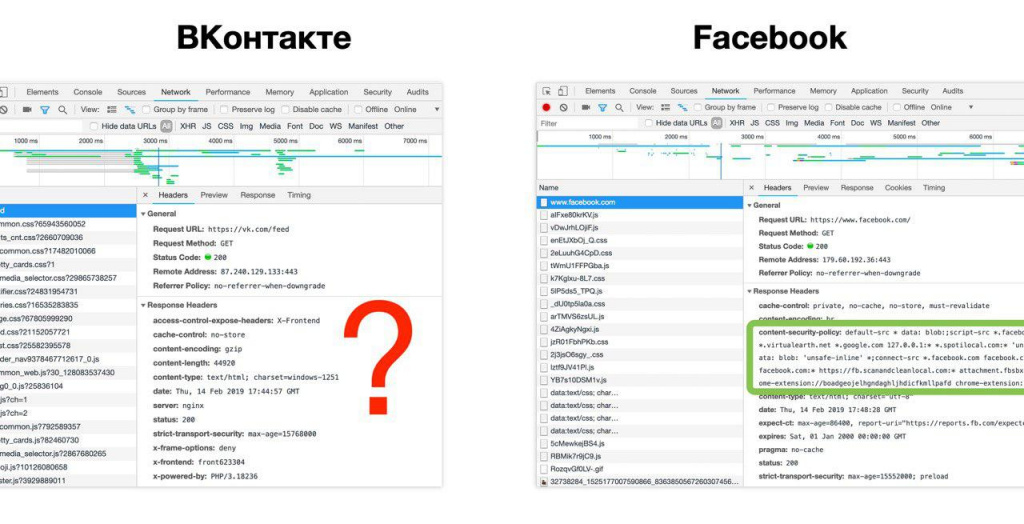Switch to large request rows view in Facebook DevTools

pos(665,107)
